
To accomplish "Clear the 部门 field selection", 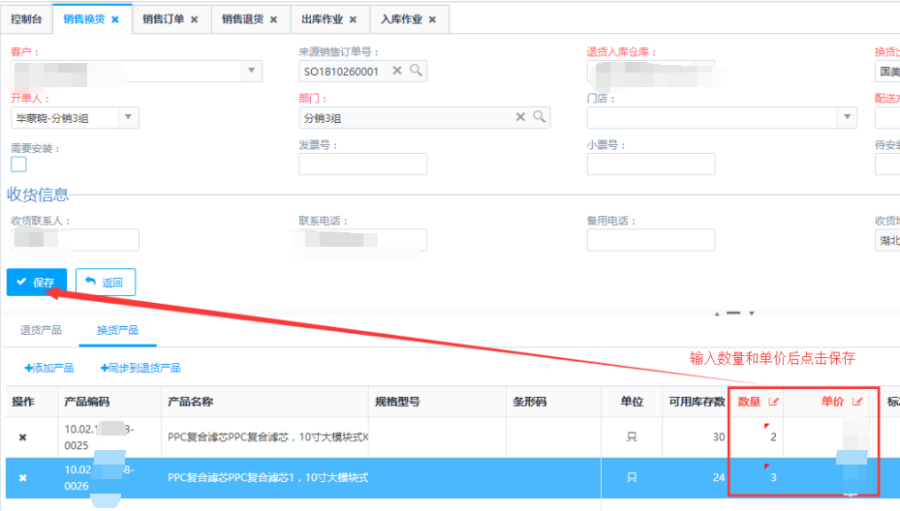I will pyautogui.click(x=520, y=117).
